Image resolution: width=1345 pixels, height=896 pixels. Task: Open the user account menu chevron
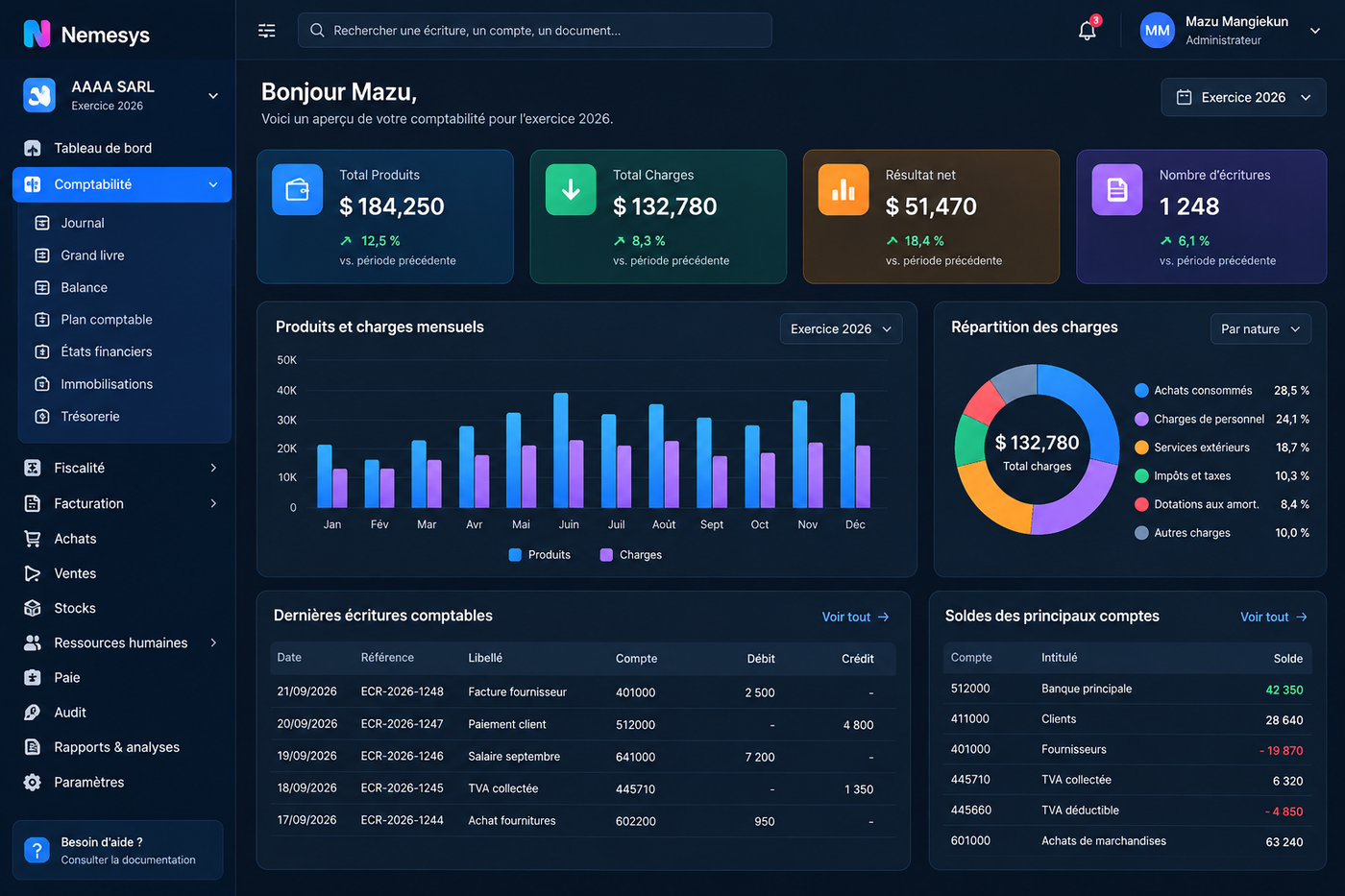tap(1315, 31)
